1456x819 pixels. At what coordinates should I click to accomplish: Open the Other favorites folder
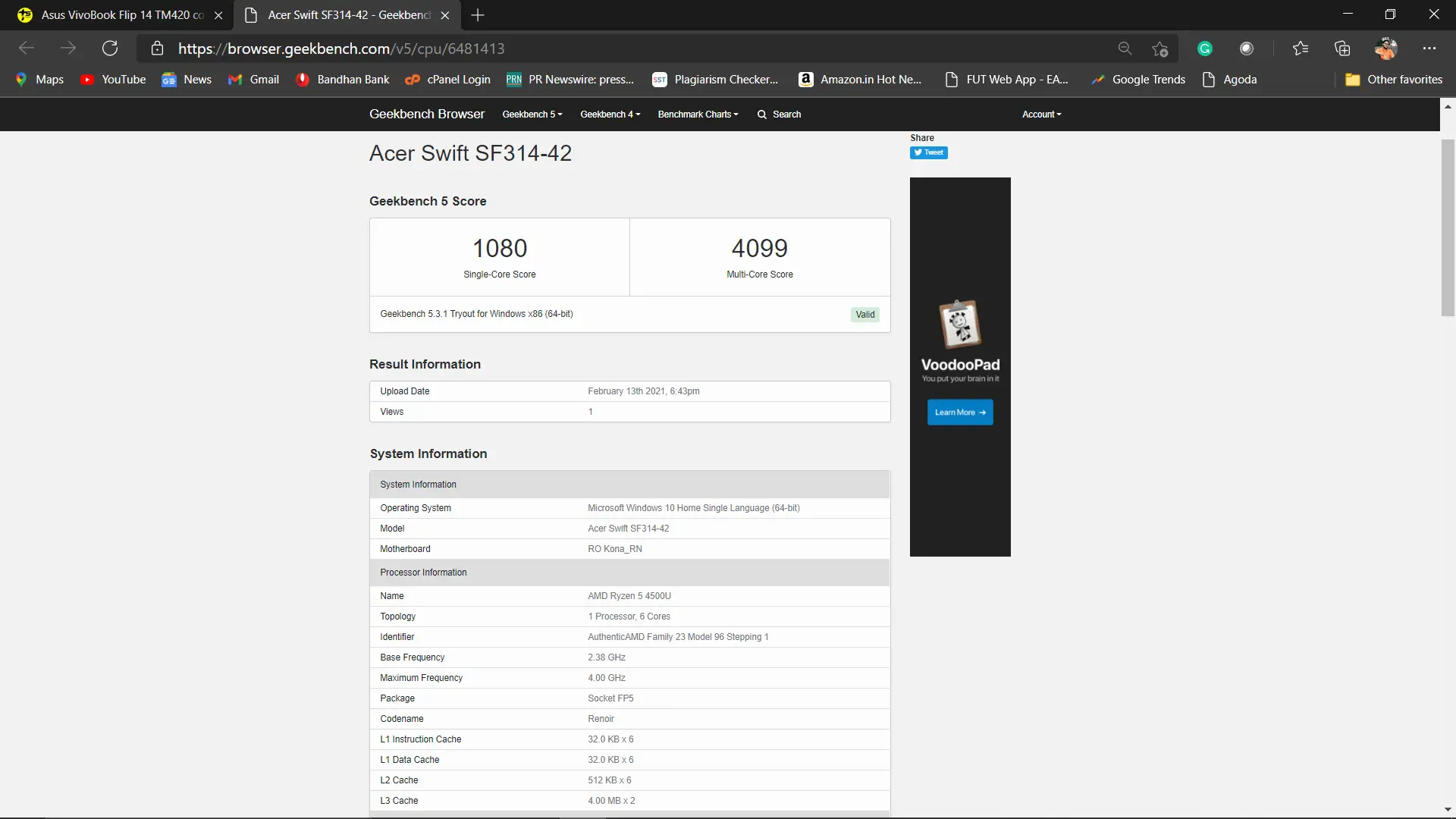(x=1394, y=80)
